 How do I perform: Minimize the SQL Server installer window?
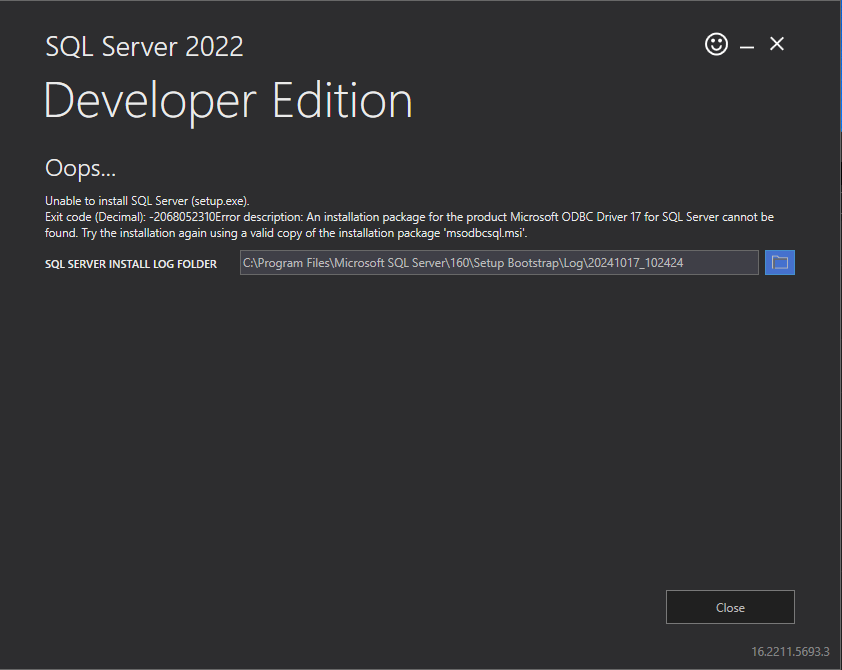(x=747, y=47)
